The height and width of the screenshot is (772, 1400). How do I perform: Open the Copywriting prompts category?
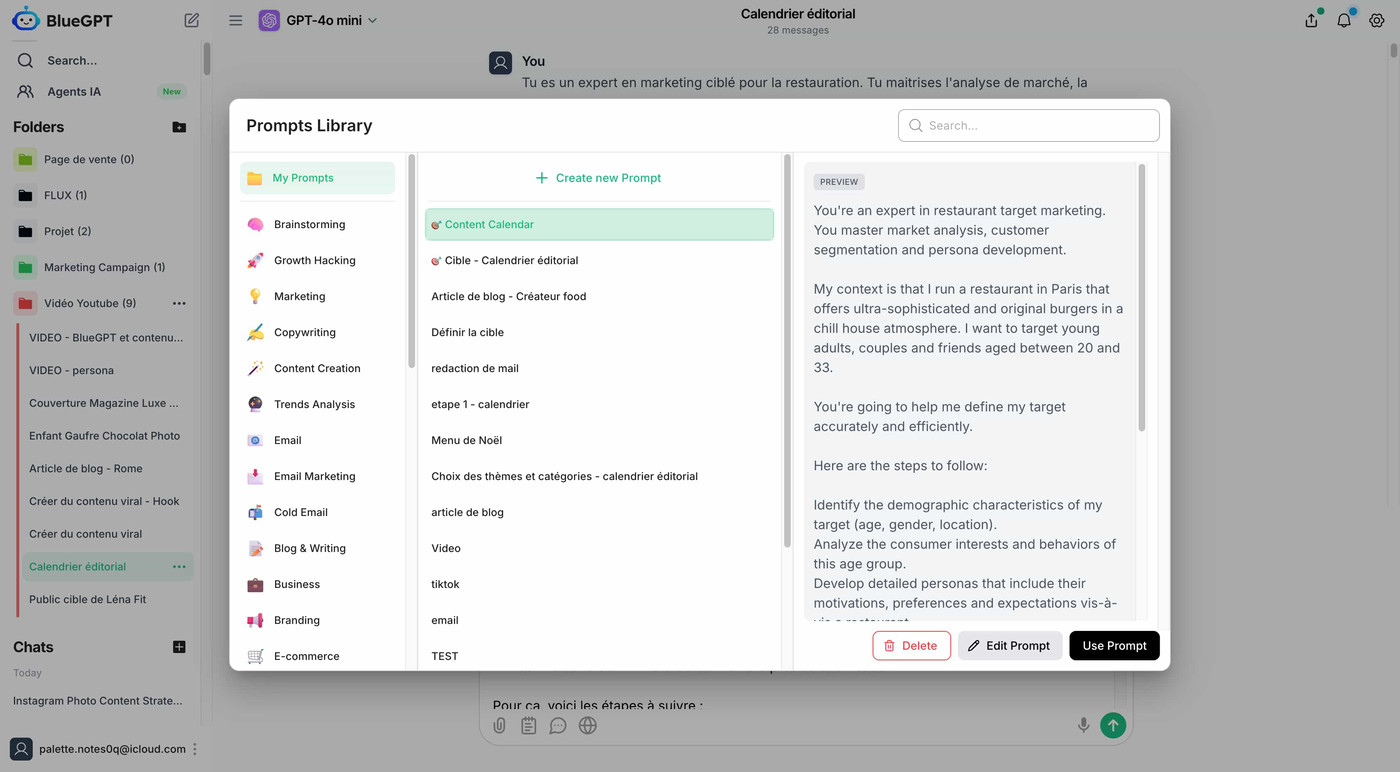304,332
